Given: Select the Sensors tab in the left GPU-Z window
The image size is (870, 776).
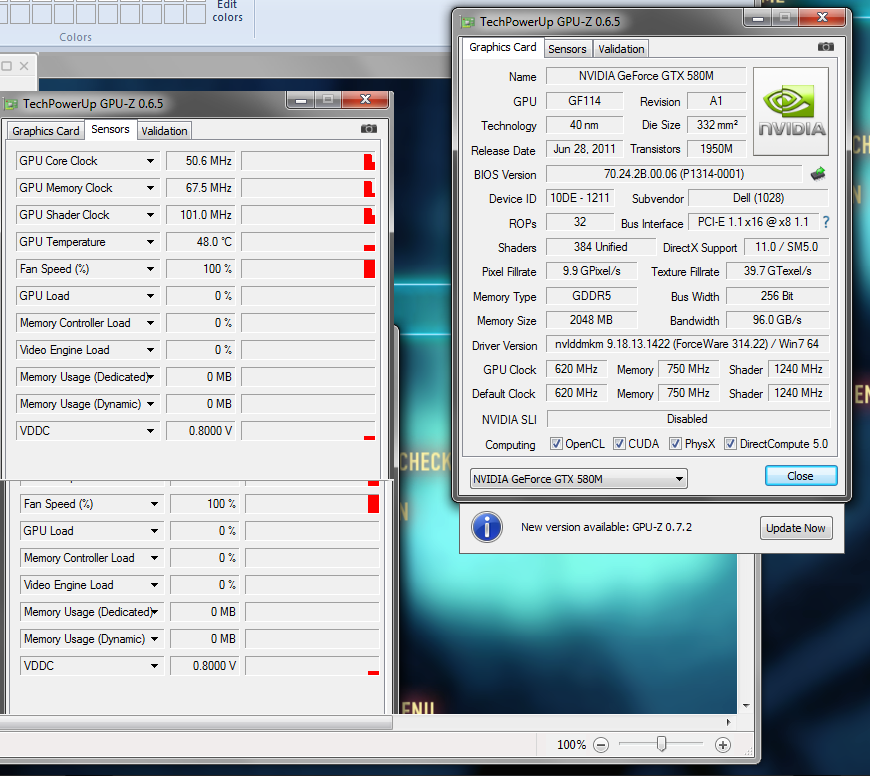Looking at the screenshot, I should (x=110, y=129).
